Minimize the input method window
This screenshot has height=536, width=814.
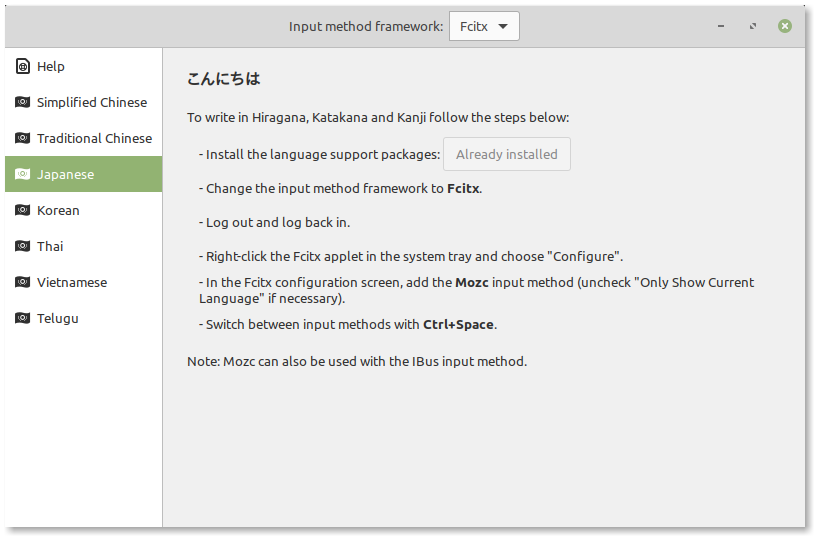point(721,26)
